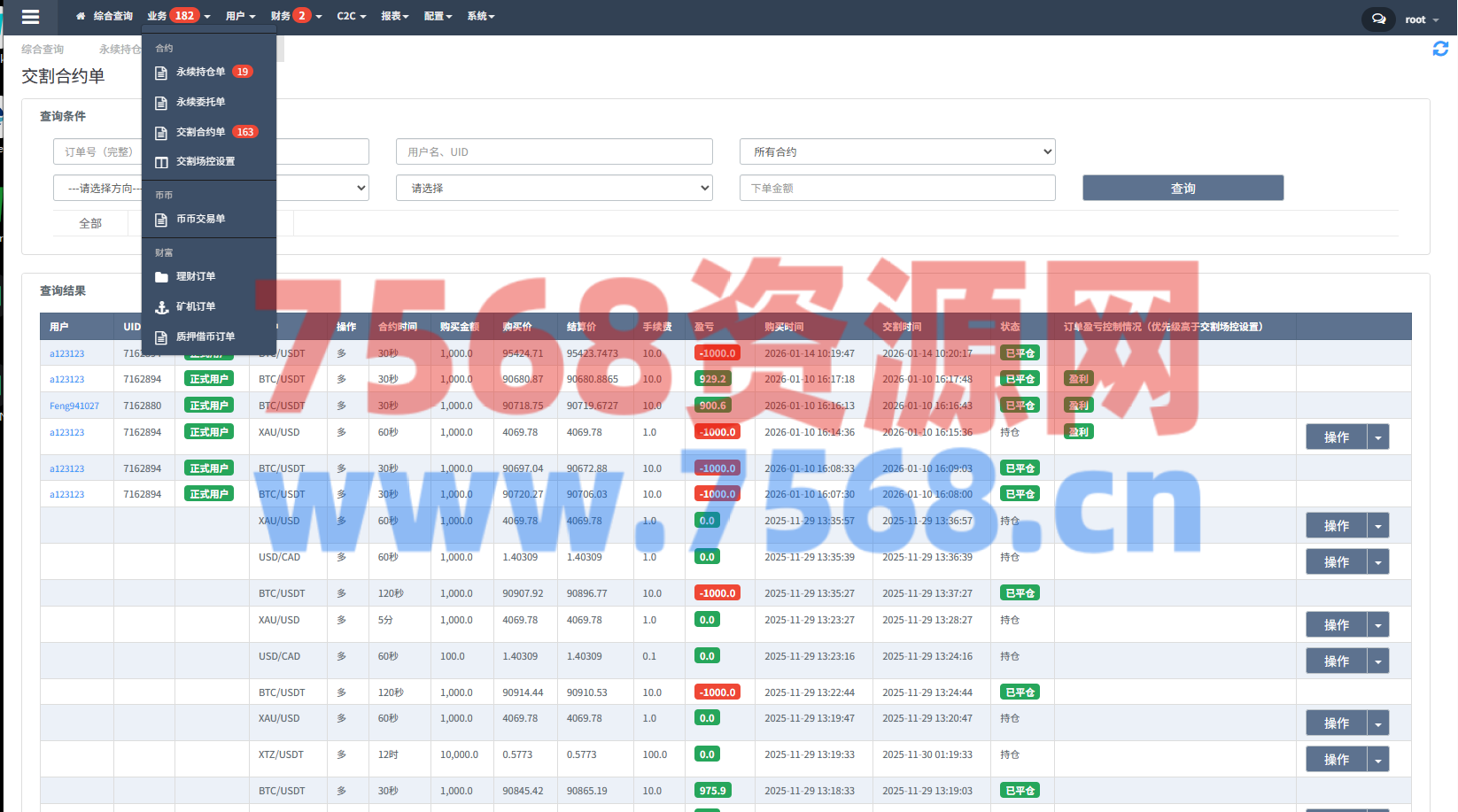
Task: Click the 永续委托单 document icon
Action: point(161,103)
